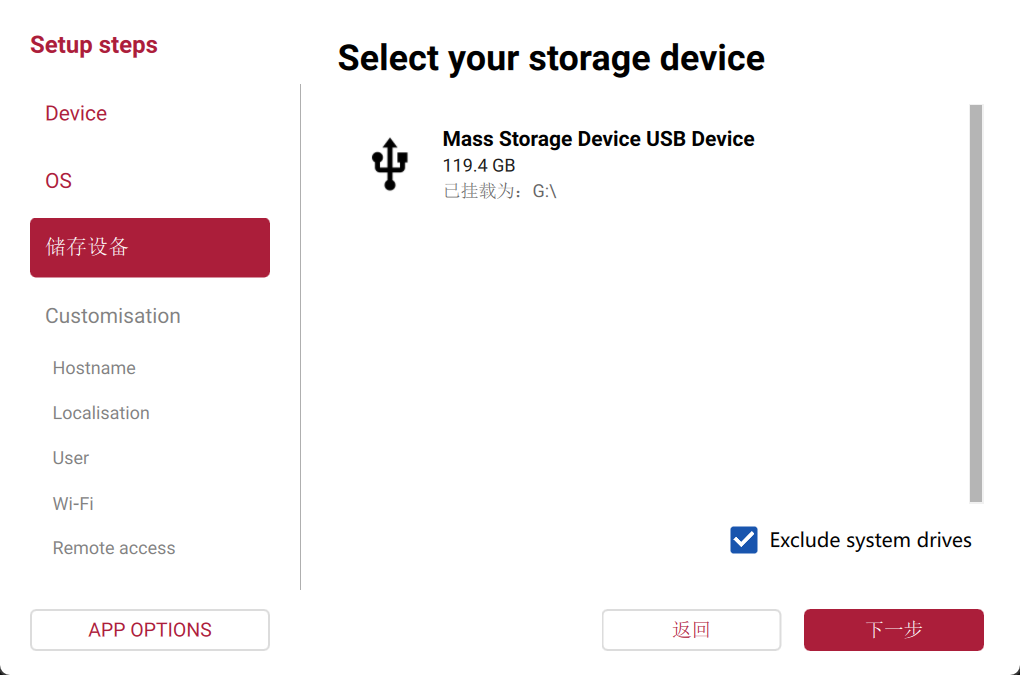Select the Mass Storage Device USB Device entry

598,139
